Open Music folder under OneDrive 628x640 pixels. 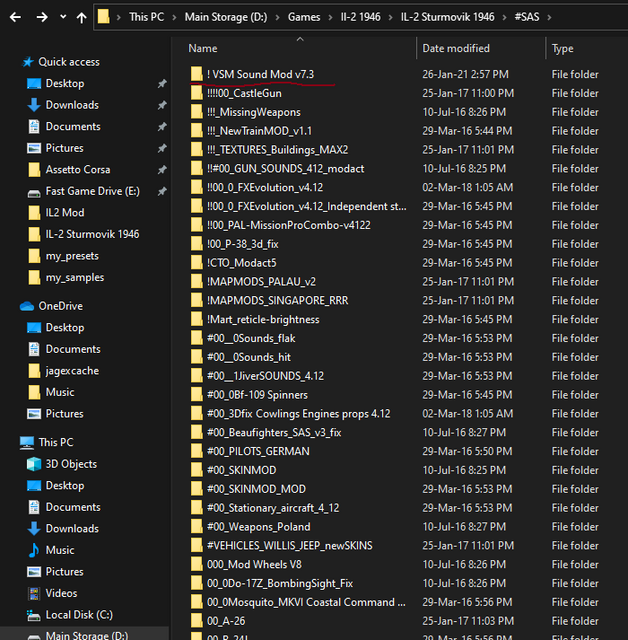60,392
